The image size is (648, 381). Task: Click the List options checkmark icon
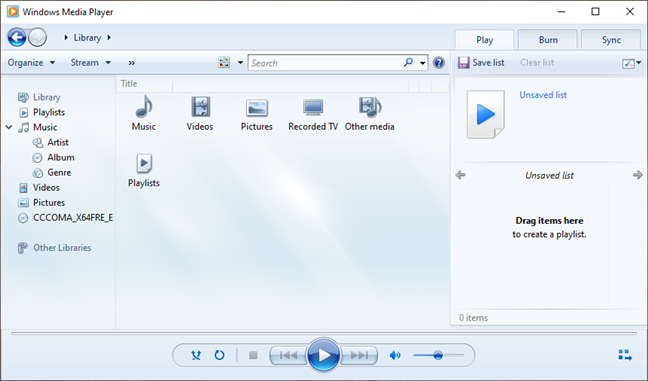628,63
